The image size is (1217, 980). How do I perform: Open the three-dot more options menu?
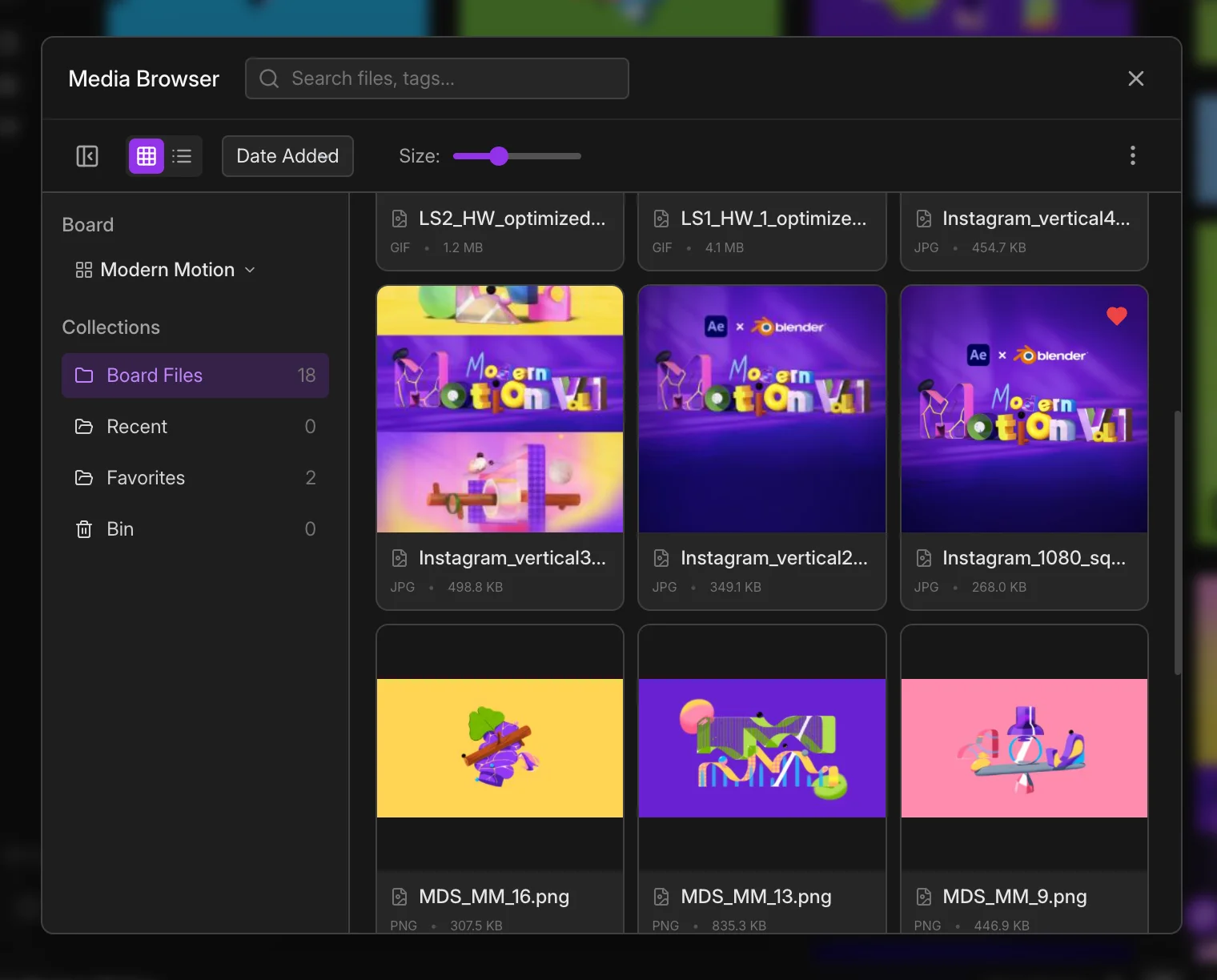point(1132,155)
